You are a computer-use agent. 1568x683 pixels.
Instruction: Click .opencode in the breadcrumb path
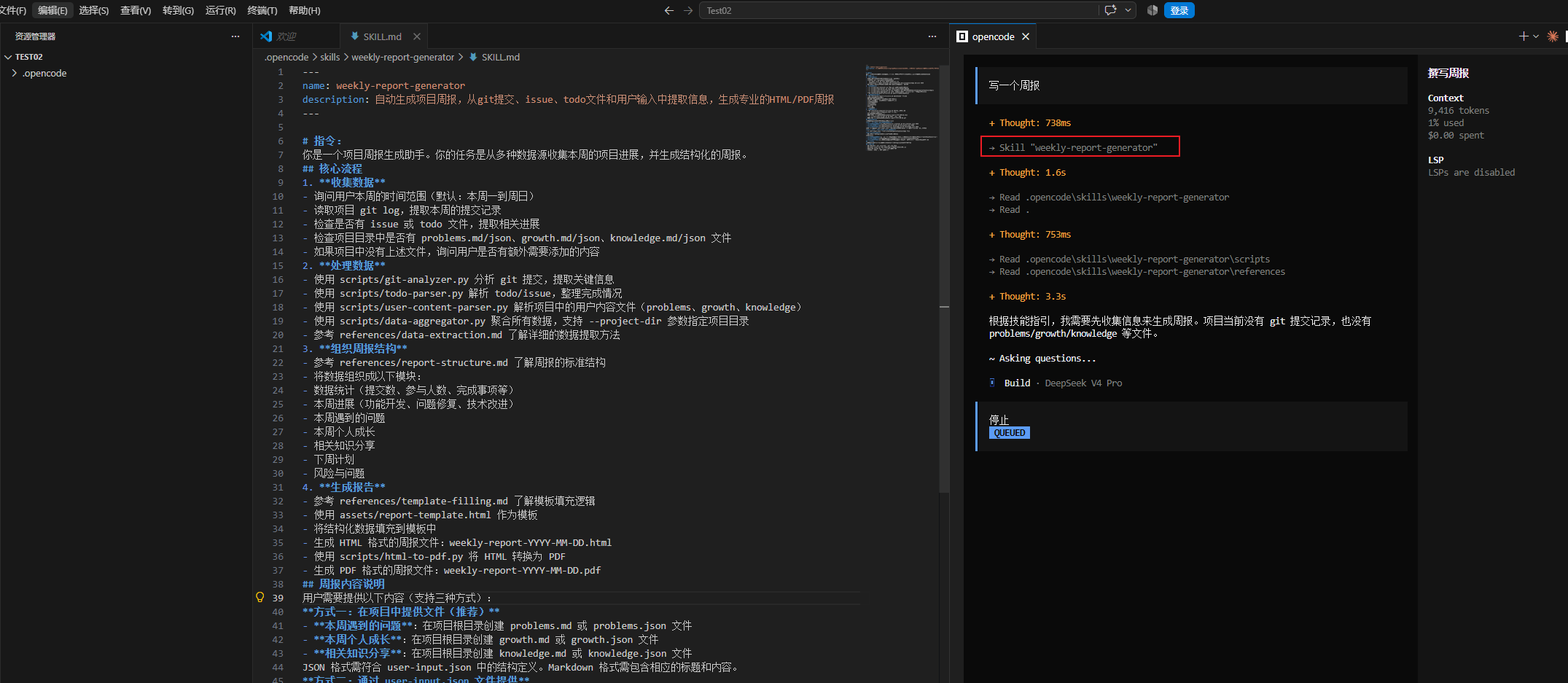pyautogui.click(x=286, y=57)
